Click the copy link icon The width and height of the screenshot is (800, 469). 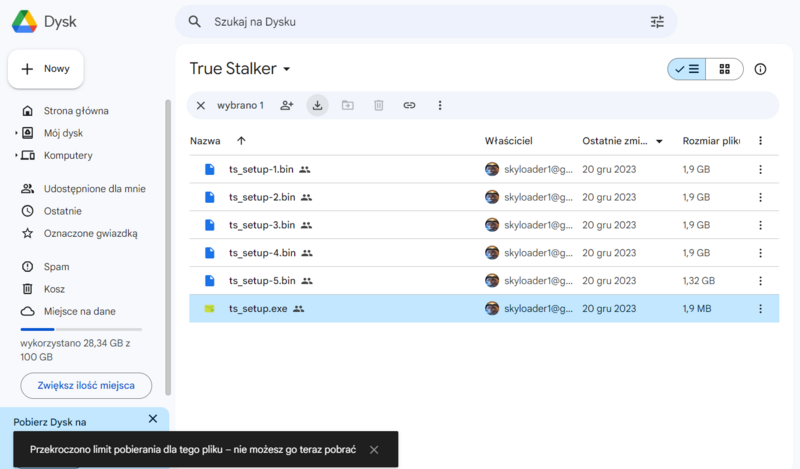(x=409, y=105)
